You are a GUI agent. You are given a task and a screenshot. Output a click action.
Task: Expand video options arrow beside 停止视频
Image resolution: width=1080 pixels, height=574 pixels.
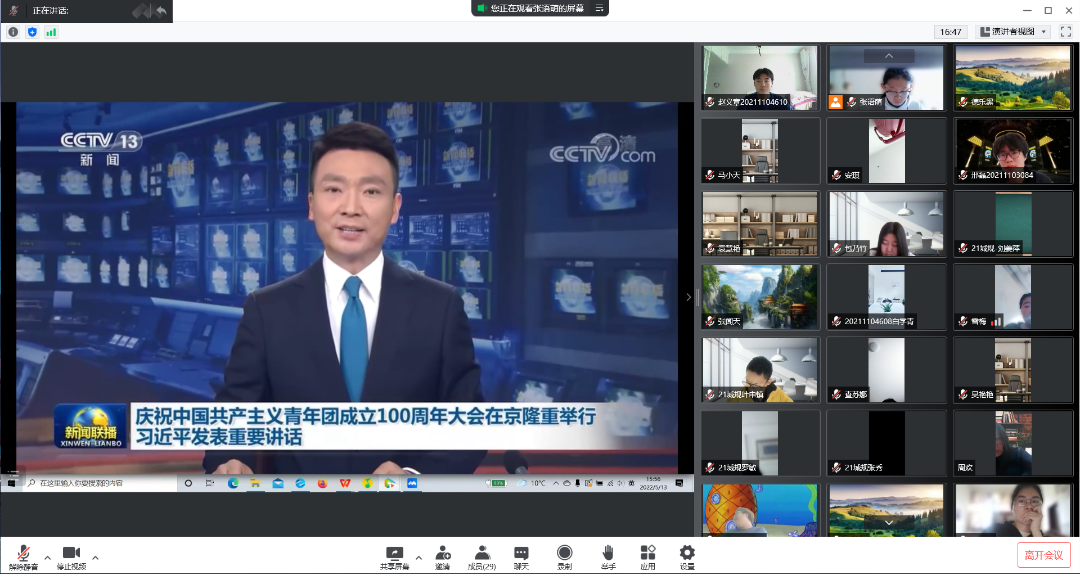point(95,557)
